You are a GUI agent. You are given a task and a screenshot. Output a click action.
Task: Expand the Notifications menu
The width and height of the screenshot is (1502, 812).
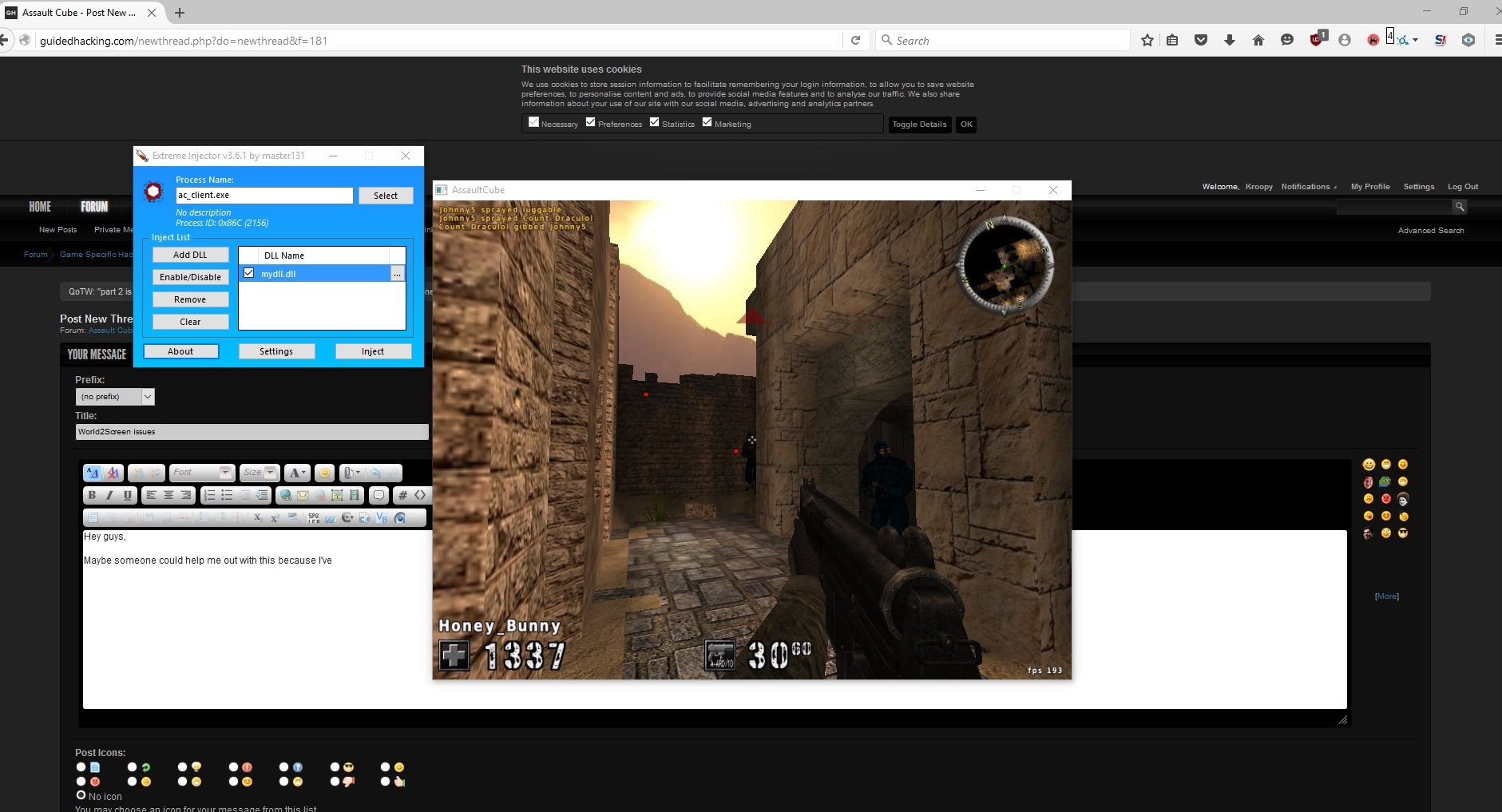(x=1309, y=186)
